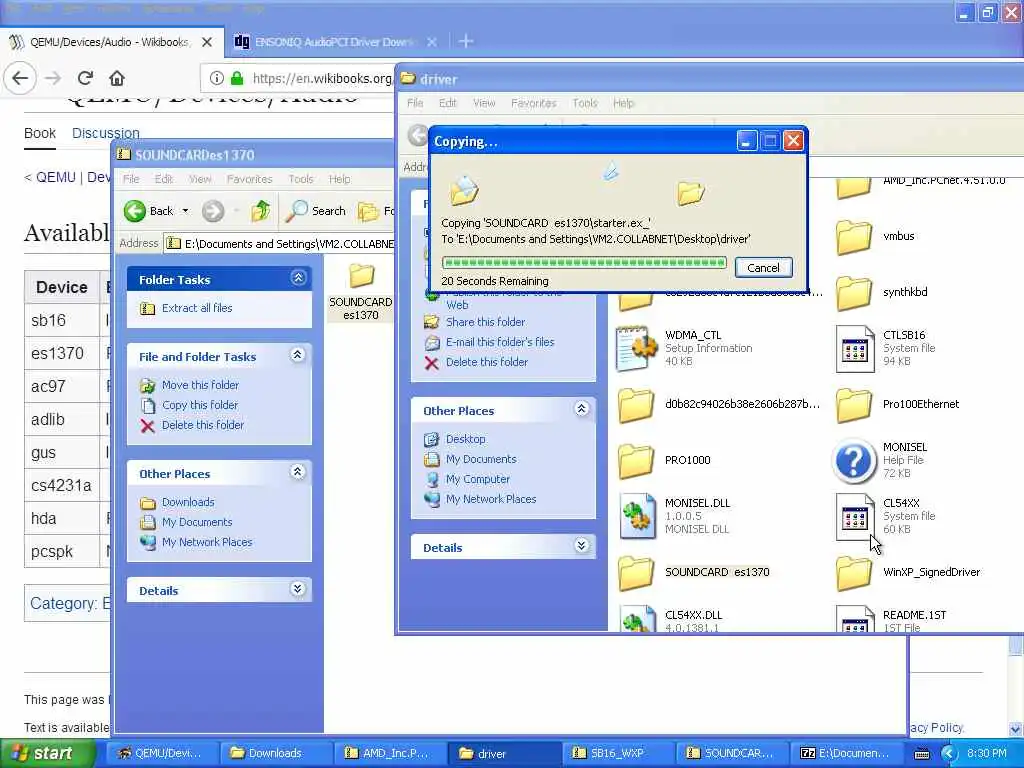Image resolution: width=1024 pixels, height=768 pixels.
Task: Open the Back history dropdown arrow
Action: 185,211
